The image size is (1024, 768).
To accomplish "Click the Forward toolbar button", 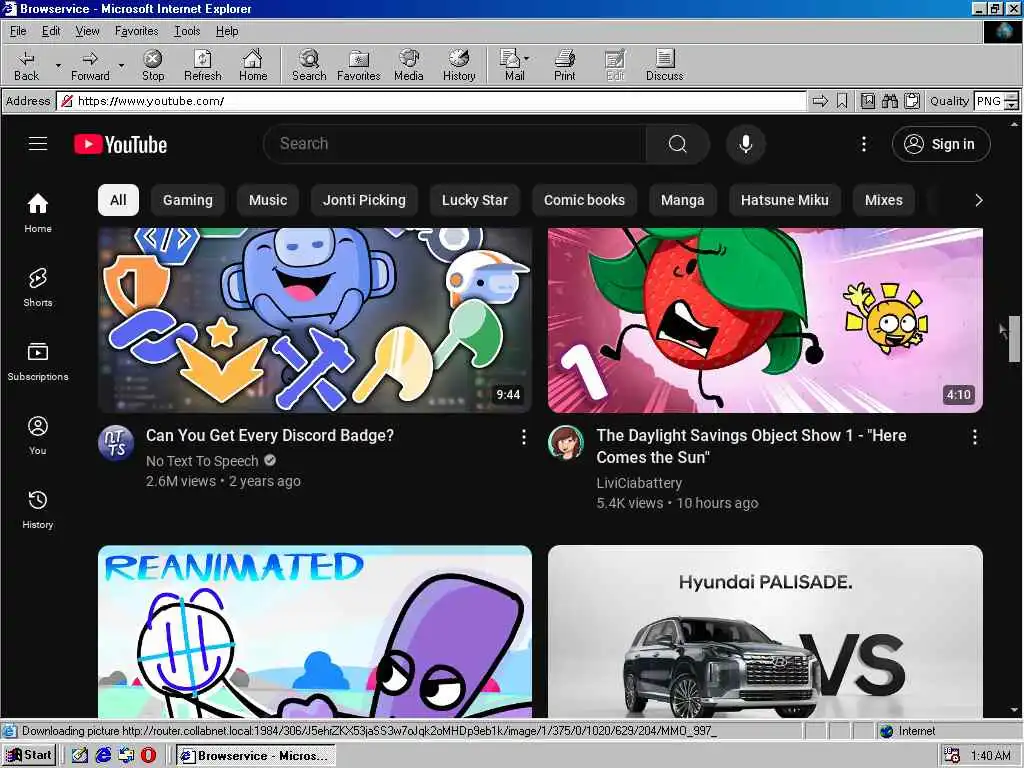I will pos(90,65).
